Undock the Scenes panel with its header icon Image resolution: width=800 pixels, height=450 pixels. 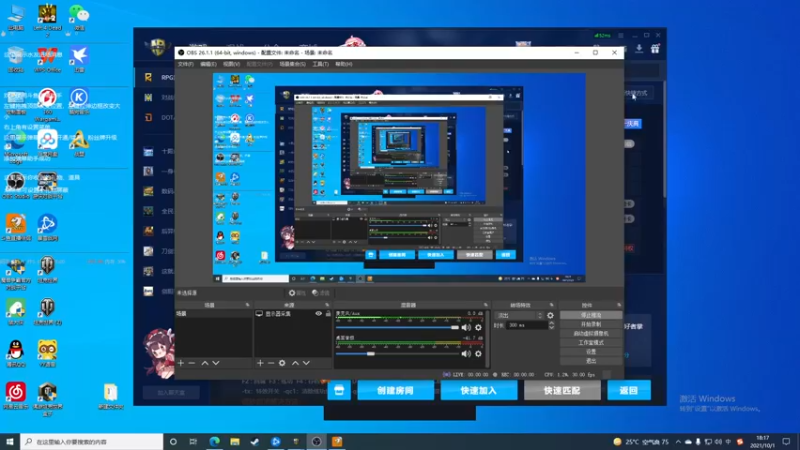click(247, 305)
